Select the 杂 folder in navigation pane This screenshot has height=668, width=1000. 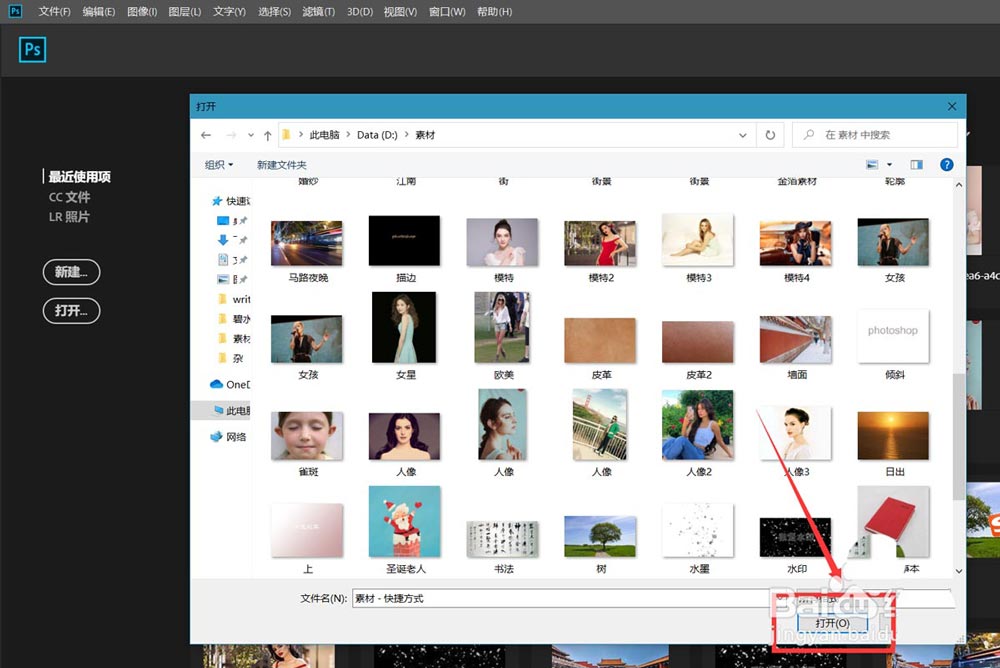tap(231, 358)
